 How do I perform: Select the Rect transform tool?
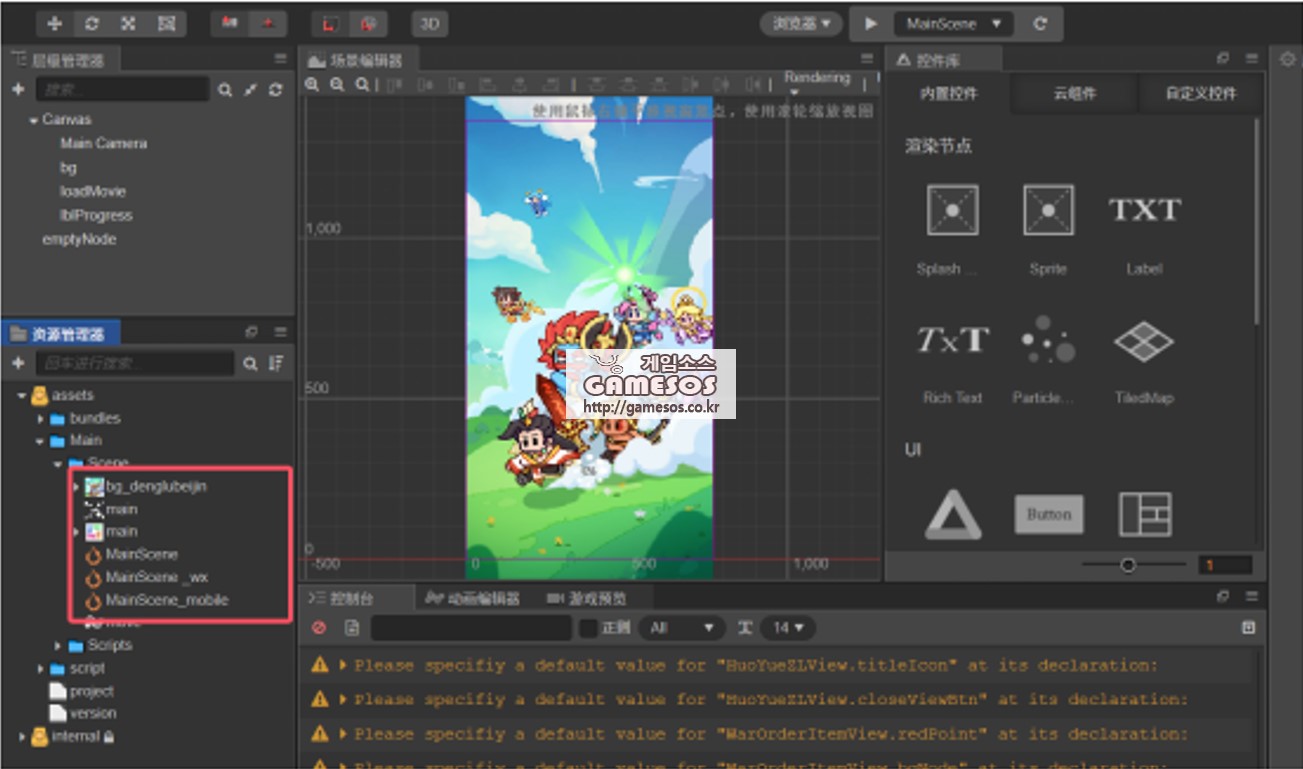tap(166, 24)
